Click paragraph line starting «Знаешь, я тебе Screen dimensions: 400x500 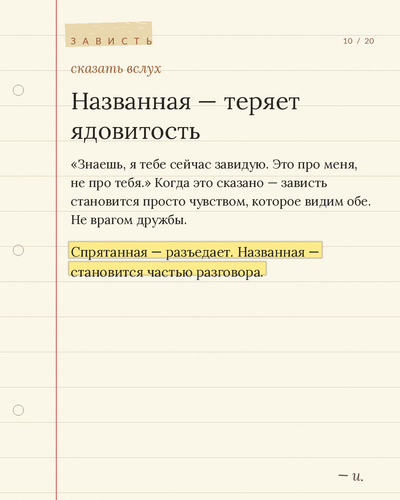click(x=214, y=164)
